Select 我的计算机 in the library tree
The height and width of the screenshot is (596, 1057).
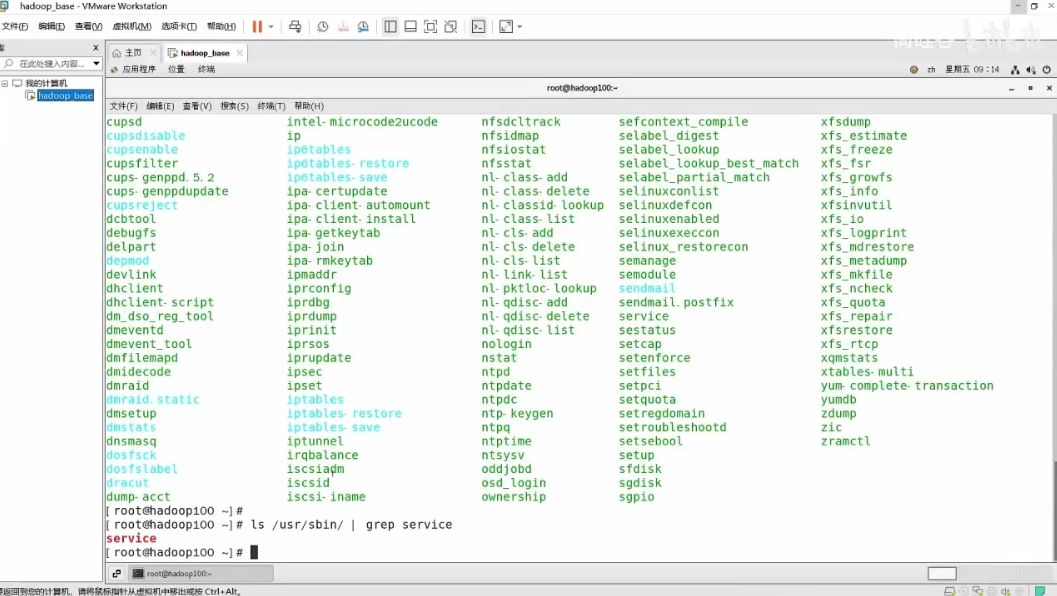(46, 84)
